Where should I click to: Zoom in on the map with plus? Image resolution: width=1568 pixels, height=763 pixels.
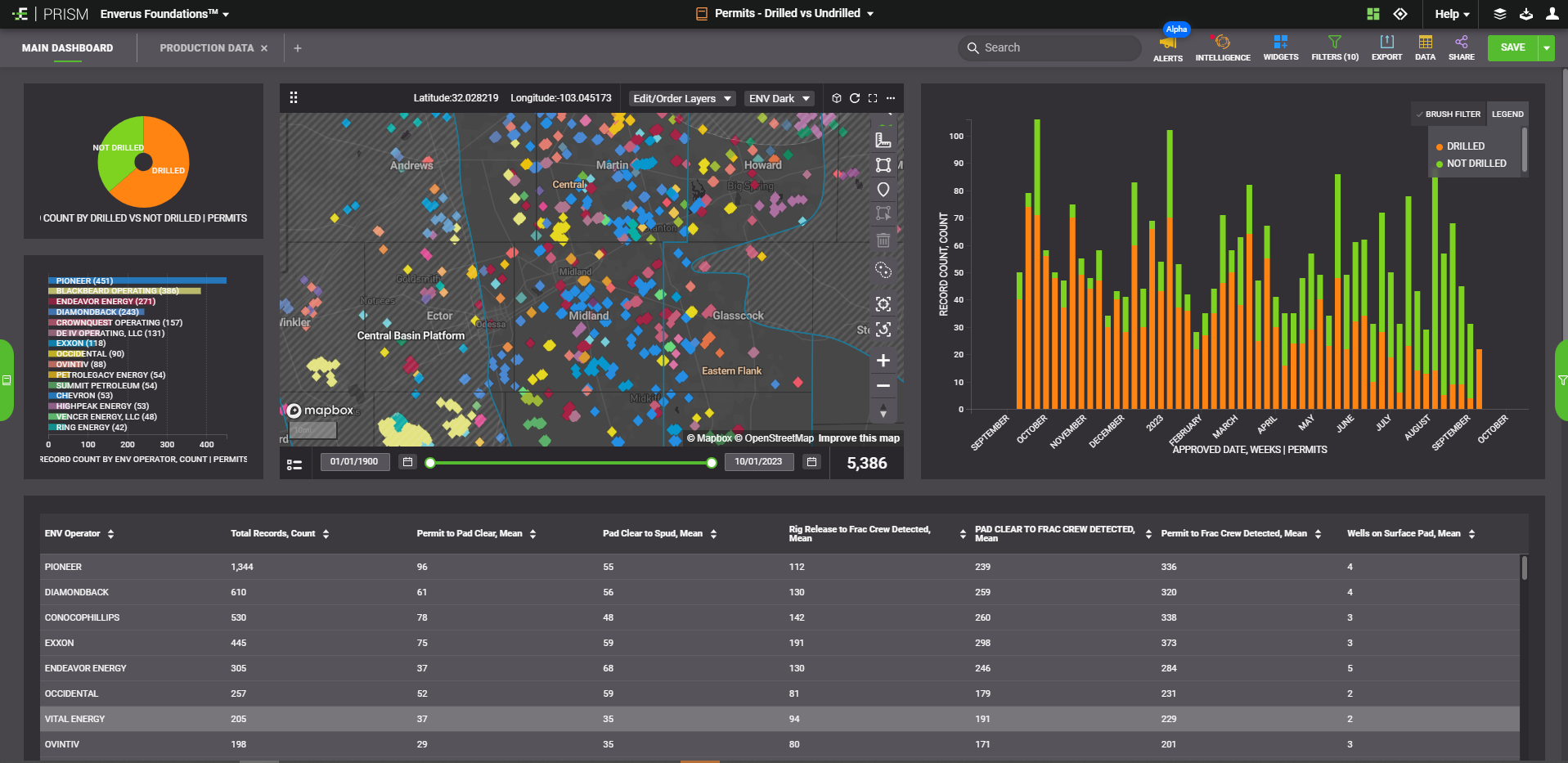tap(883, 361)
